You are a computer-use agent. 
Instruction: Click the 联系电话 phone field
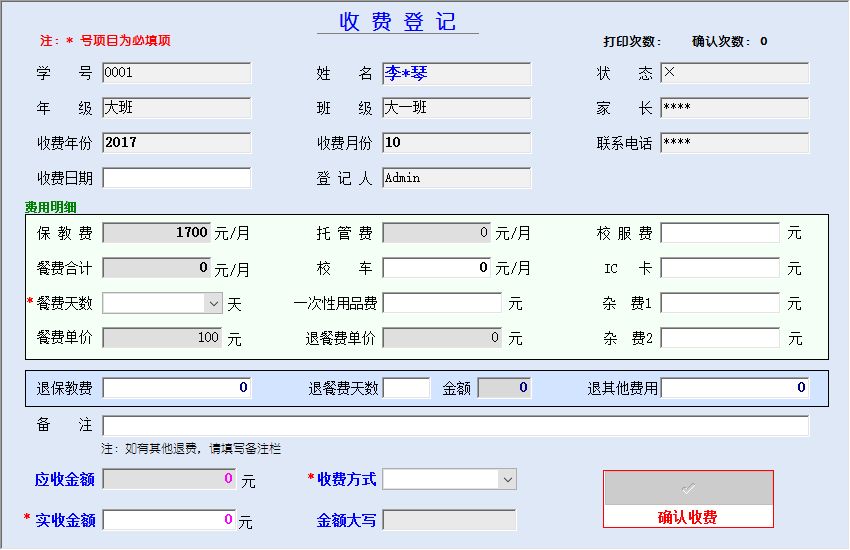point(735,143)
